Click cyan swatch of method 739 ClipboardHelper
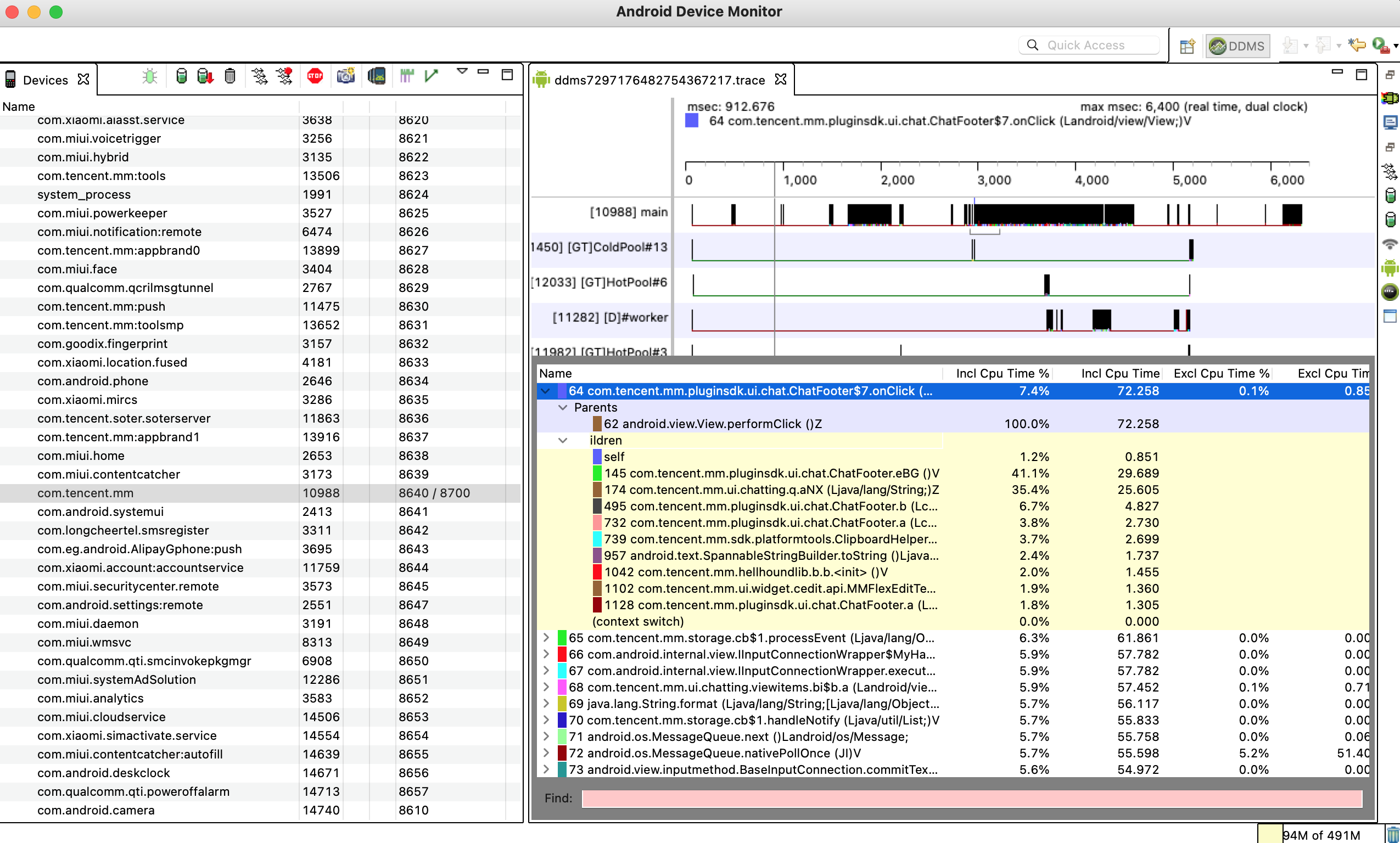 tap(597, 539)
